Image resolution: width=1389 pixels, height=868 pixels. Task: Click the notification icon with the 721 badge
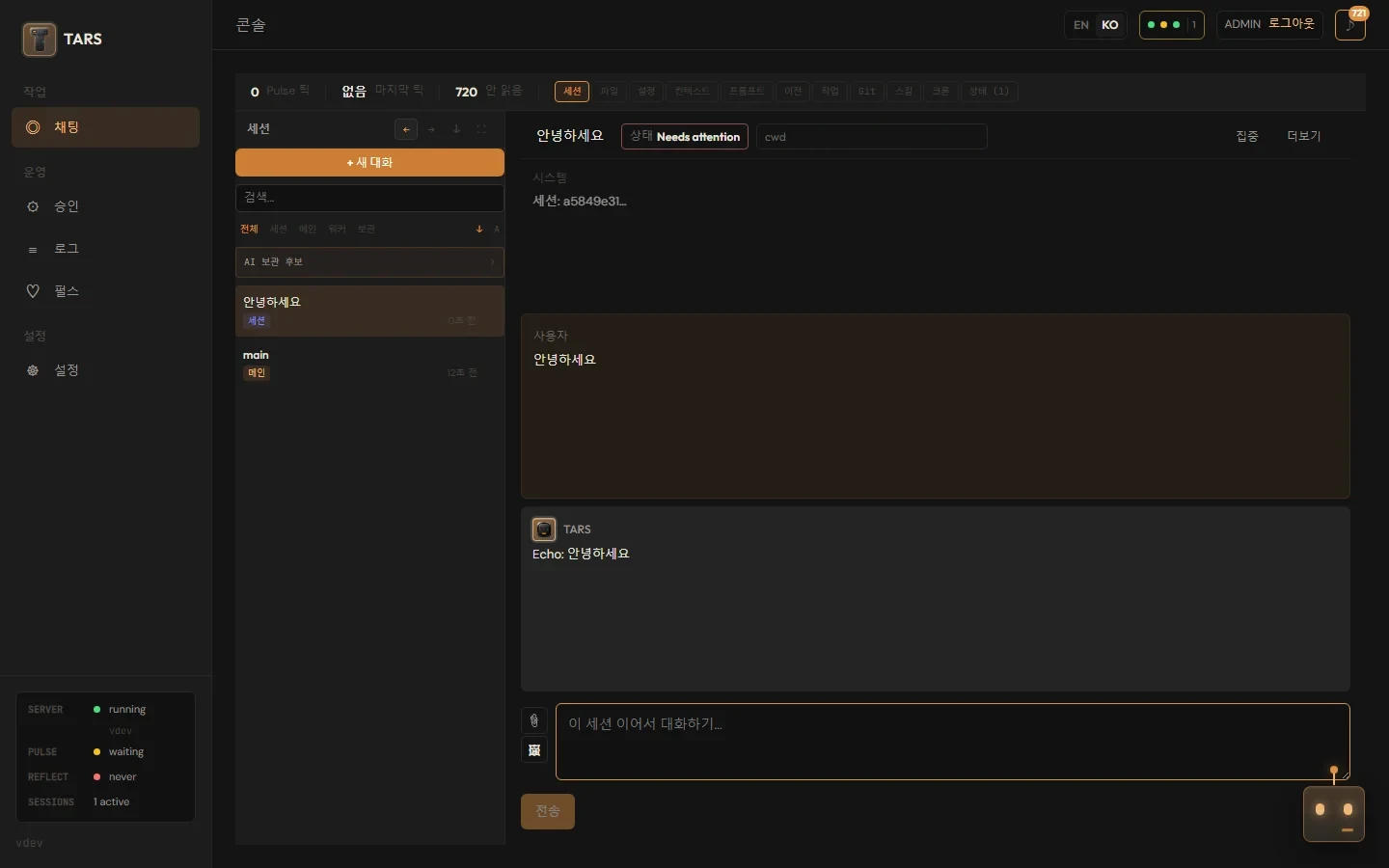tap(1350, 25)
